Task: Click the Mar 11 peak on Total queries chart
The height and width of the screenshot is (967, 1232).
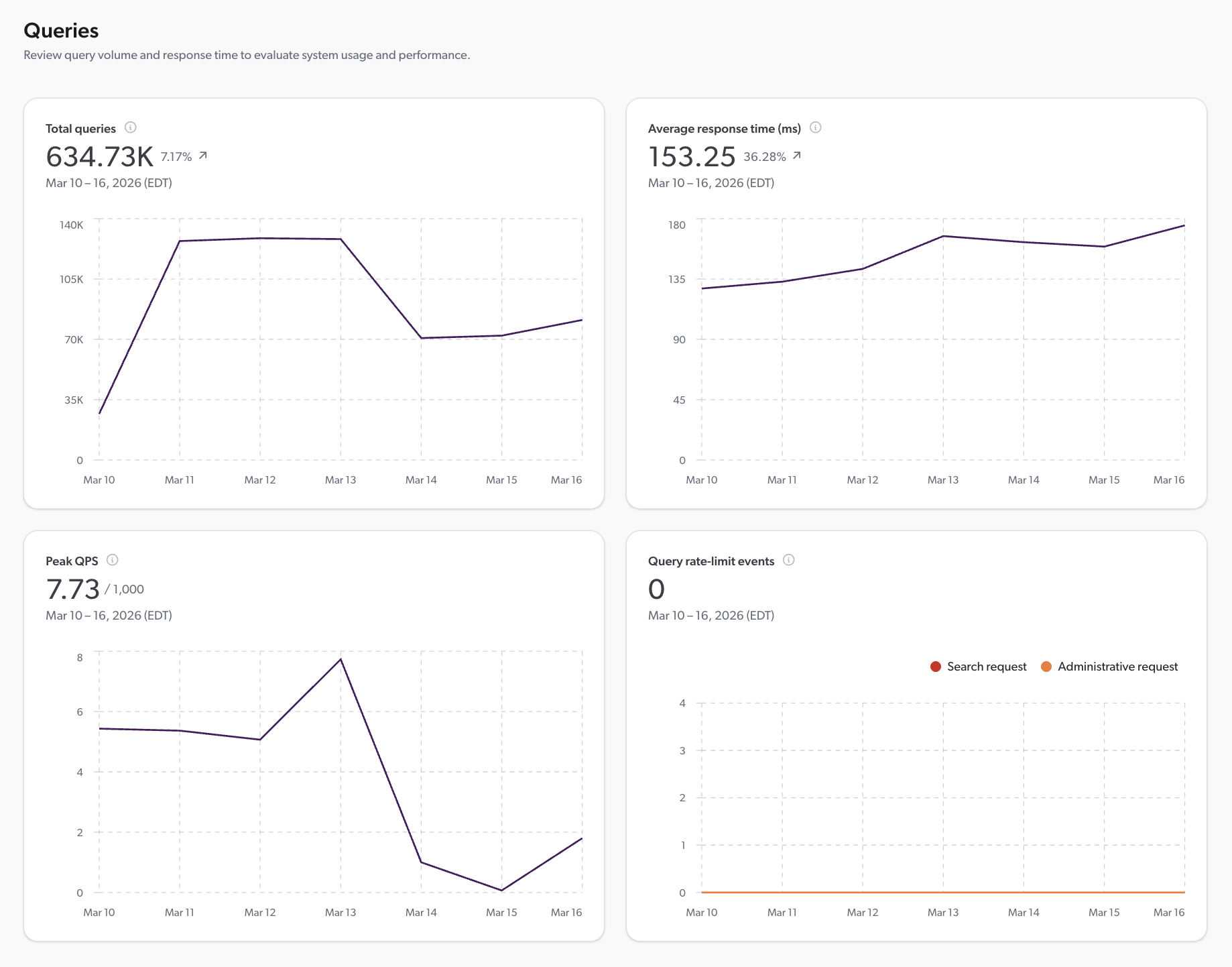Action: pyautogui.click(x=179, y=241)
